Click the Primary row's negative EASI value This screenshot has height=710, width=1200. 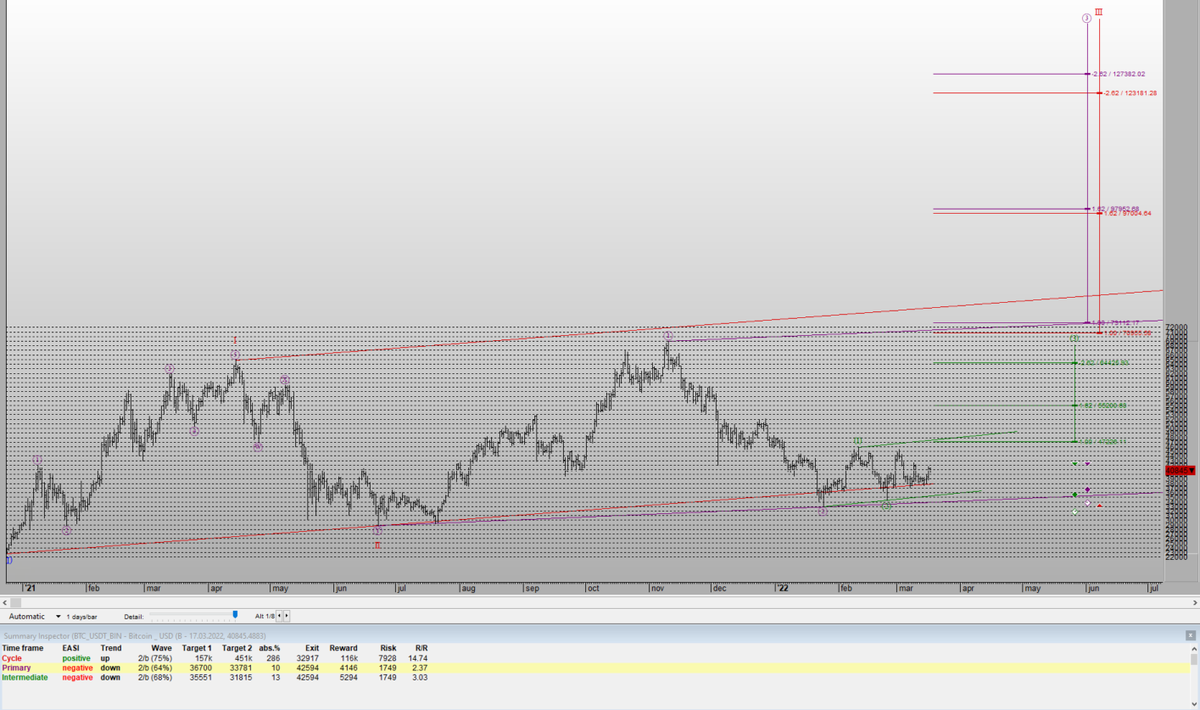click(77, 668)
